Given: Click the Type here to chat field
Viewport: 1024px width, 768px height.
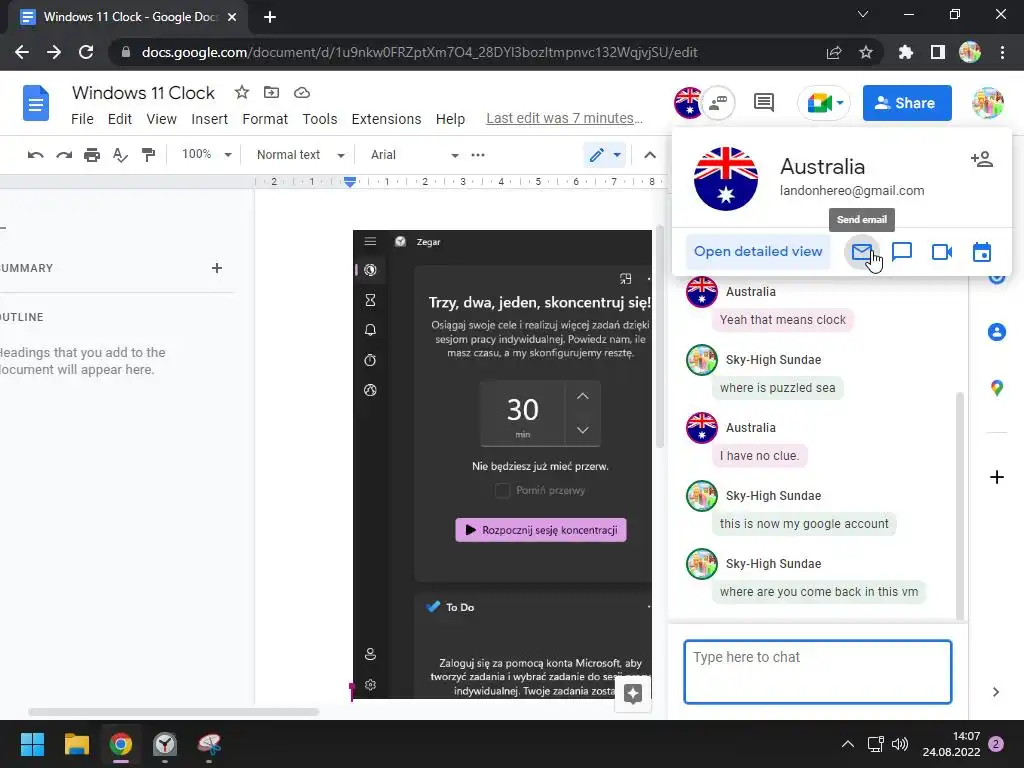Looking at the screenshot, I should tap(818, 672).
